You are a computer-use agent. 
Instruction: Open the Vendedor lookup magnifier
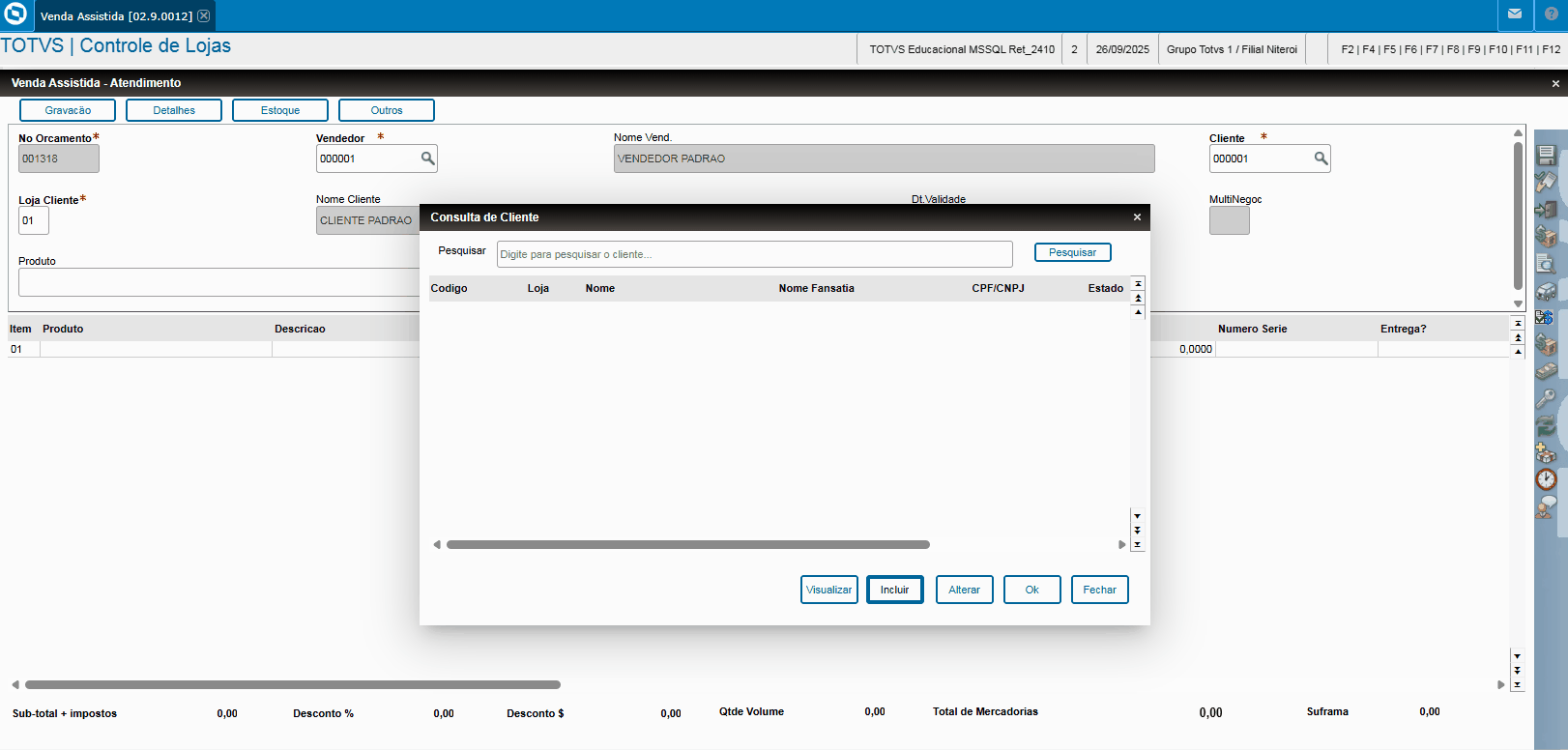[427, 159]
